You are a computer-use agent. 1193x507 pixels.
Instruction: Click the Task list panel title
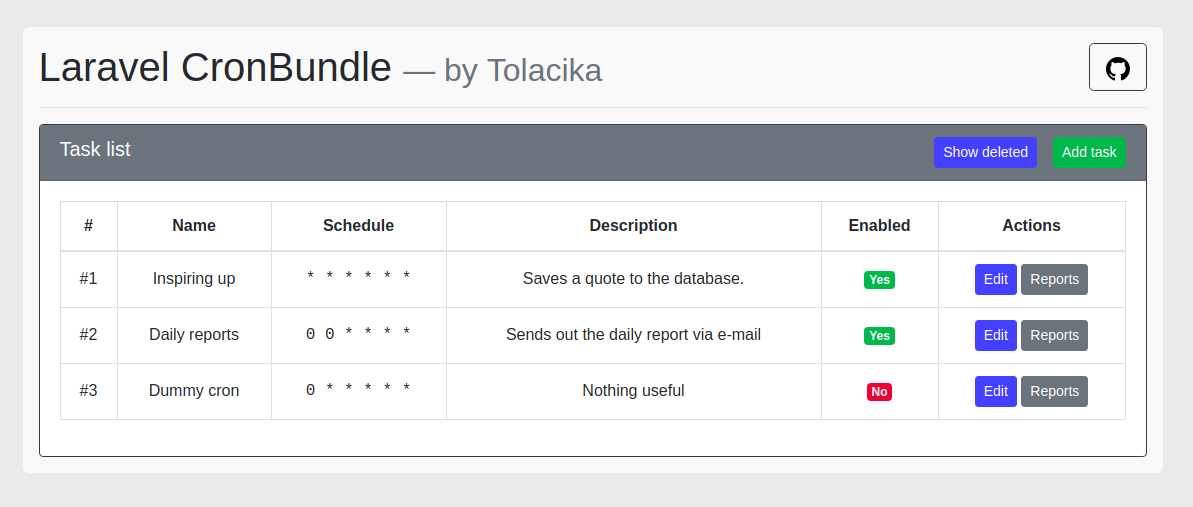pyautogui.click(x=95, y=149)
